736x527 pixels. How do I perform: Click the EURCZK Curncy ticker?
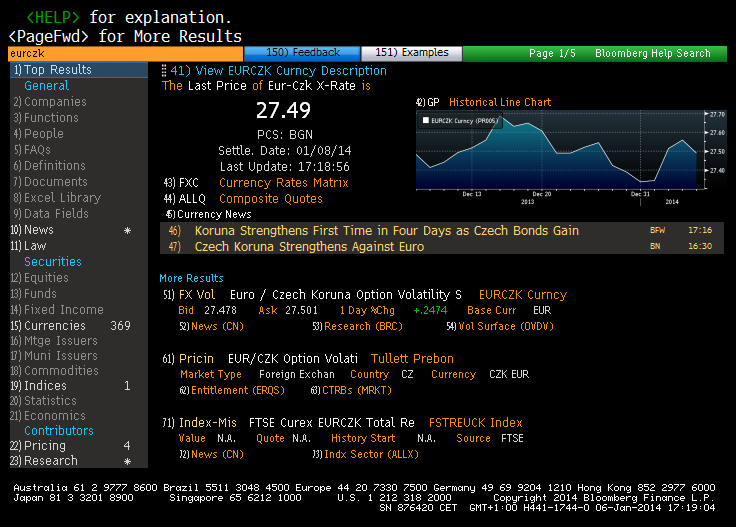[x=523, y=295]
